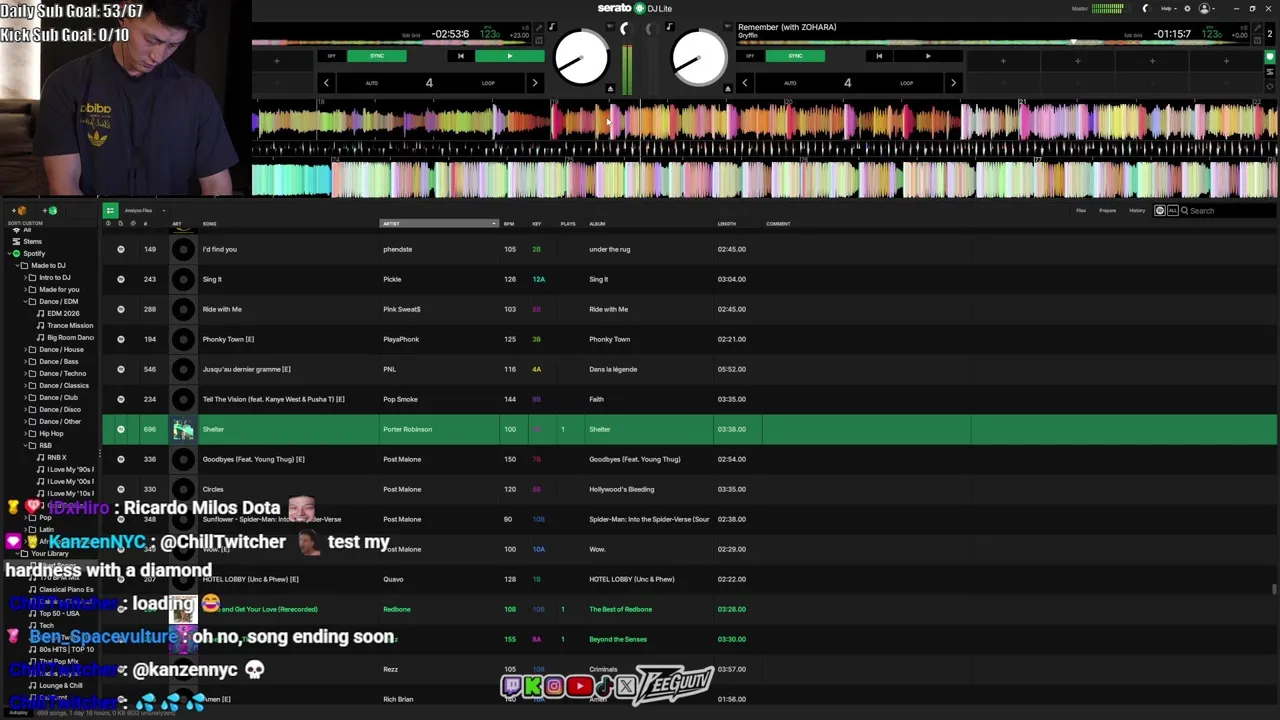Click streaming icon on Sing It row

[121, 279]
